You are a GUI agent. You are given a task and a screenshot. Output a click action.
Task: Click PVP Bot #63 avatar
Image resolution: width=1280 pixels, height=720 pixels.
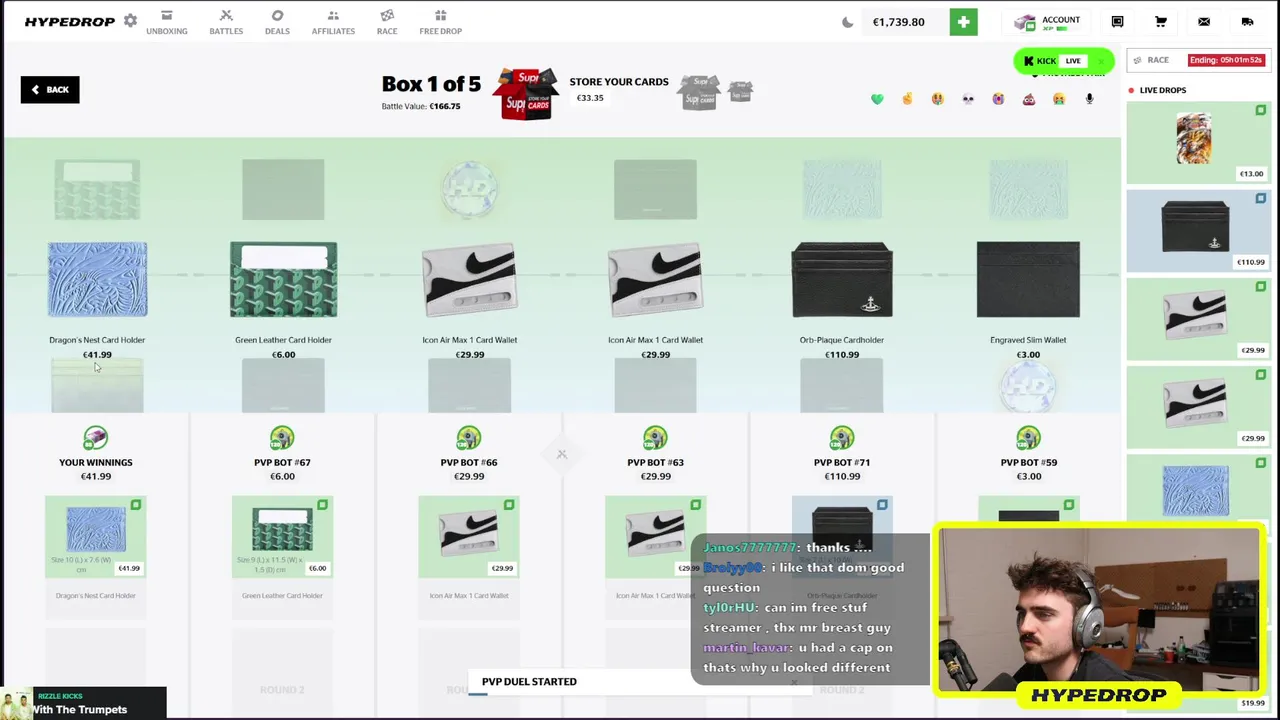point(655,438)
